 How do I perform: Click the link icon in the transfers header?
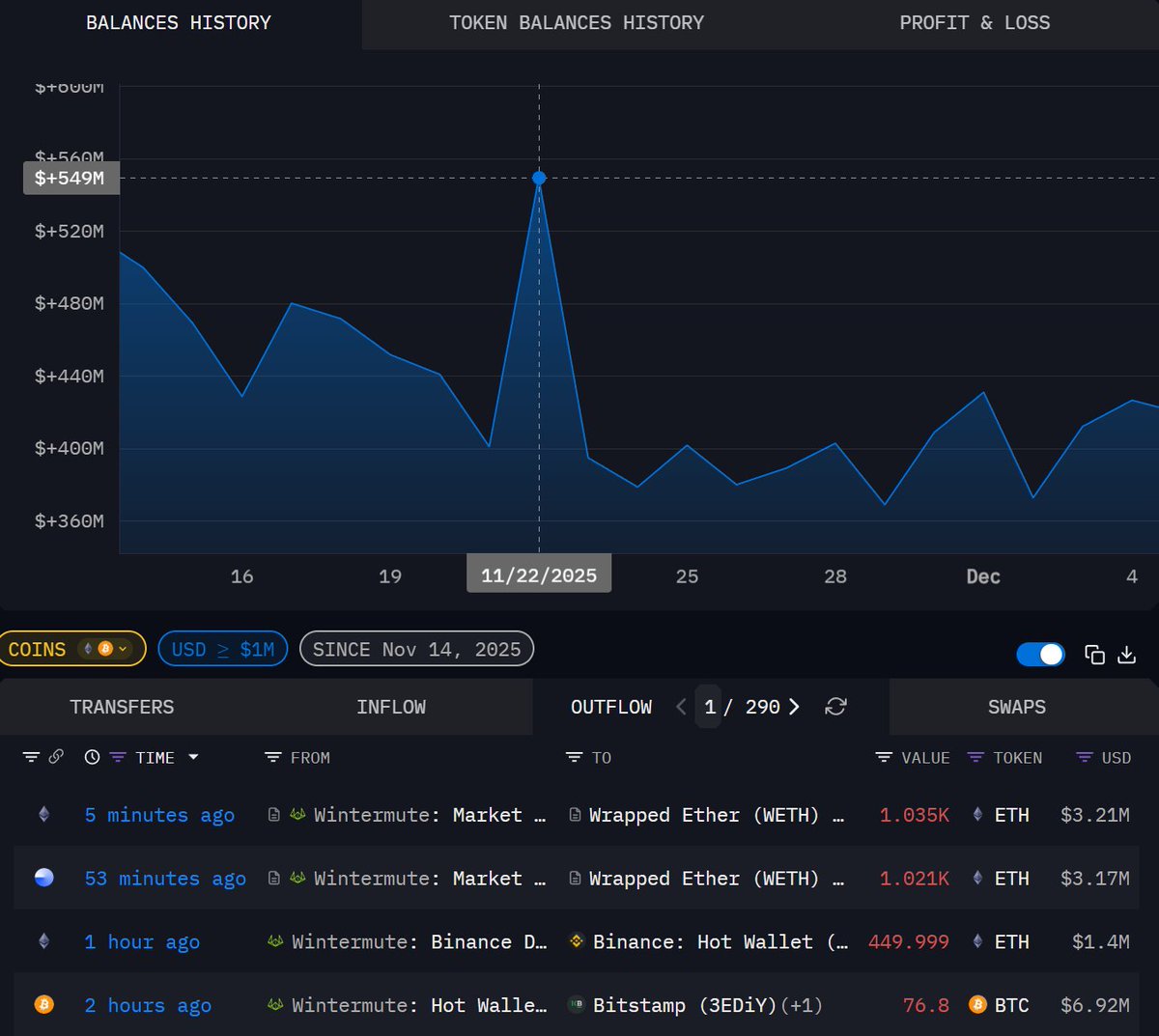click(x=56, y=757)
